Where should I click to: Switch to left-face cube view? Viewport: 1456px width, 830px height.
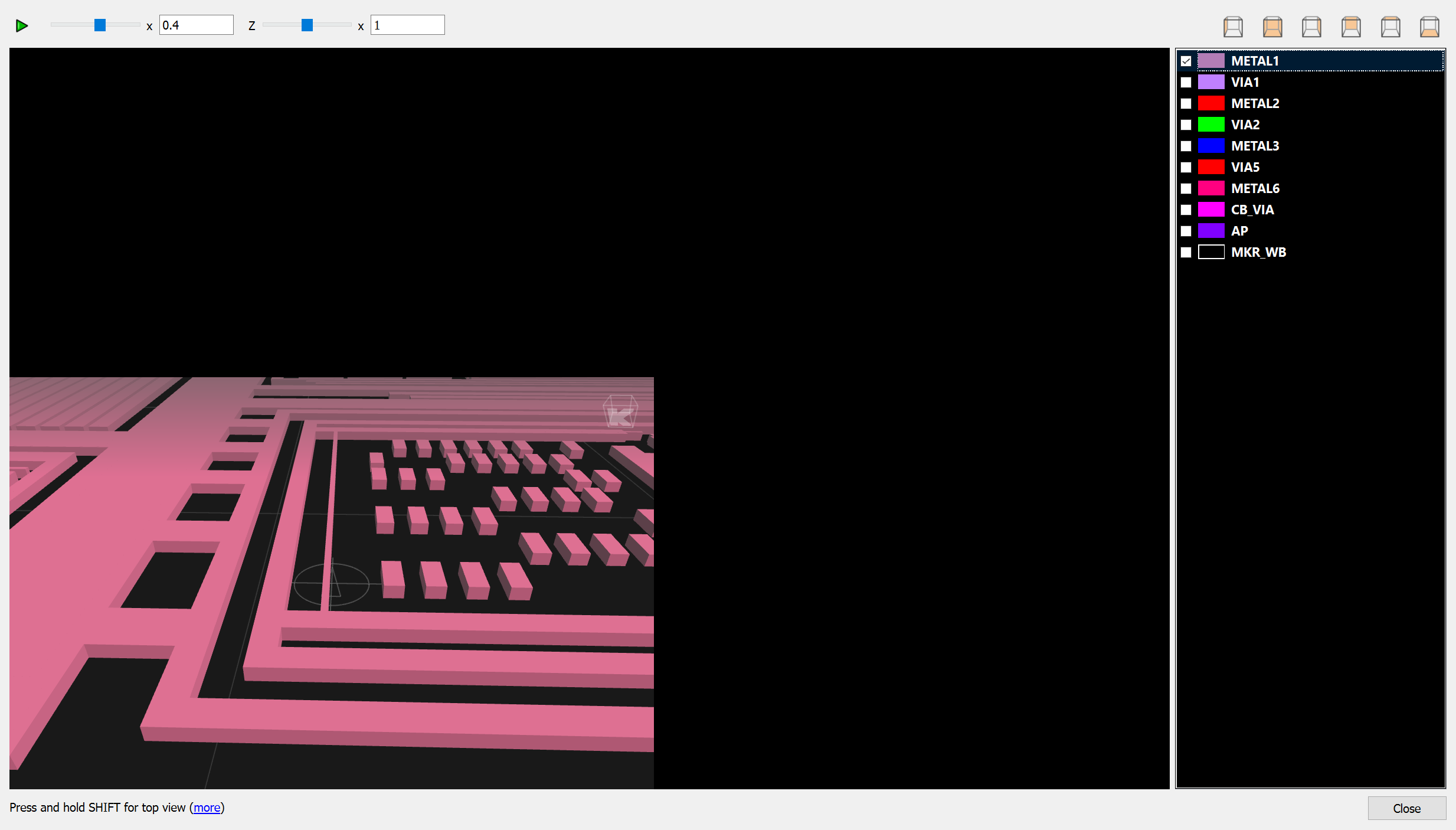[x=1233, y=27]
